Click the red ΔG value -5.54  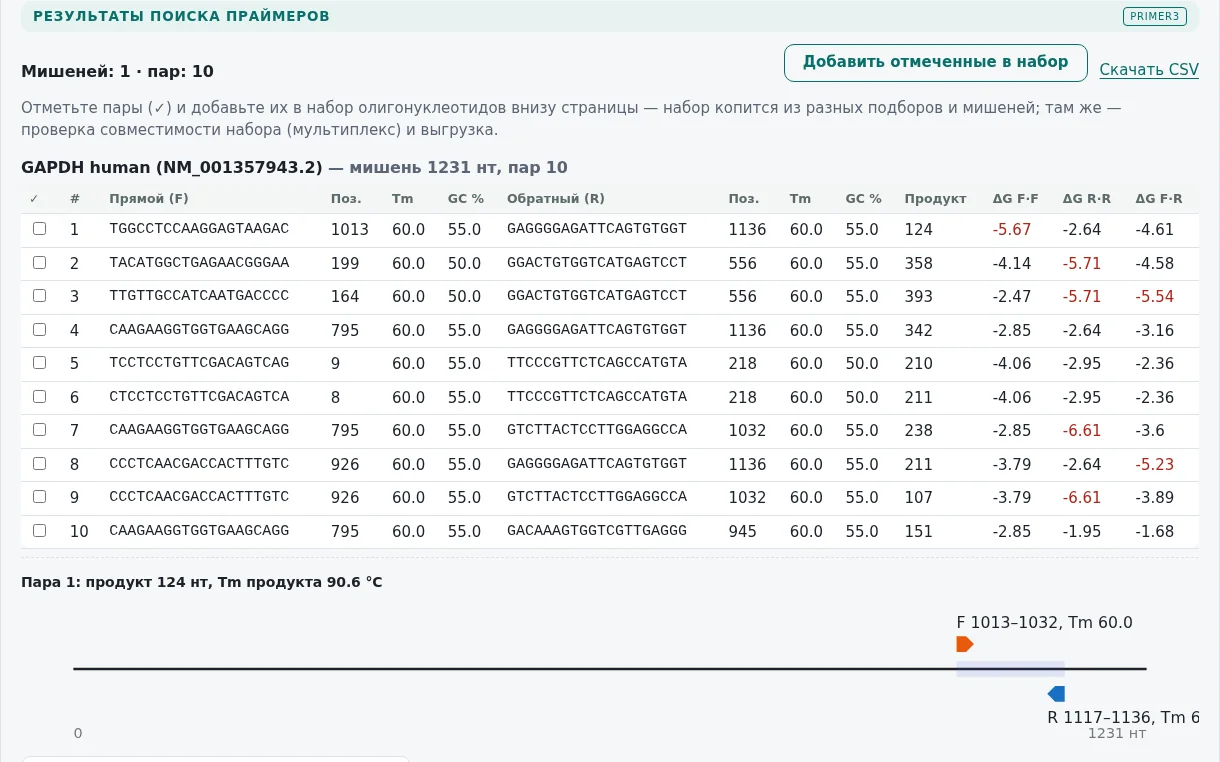point(1155,297)
